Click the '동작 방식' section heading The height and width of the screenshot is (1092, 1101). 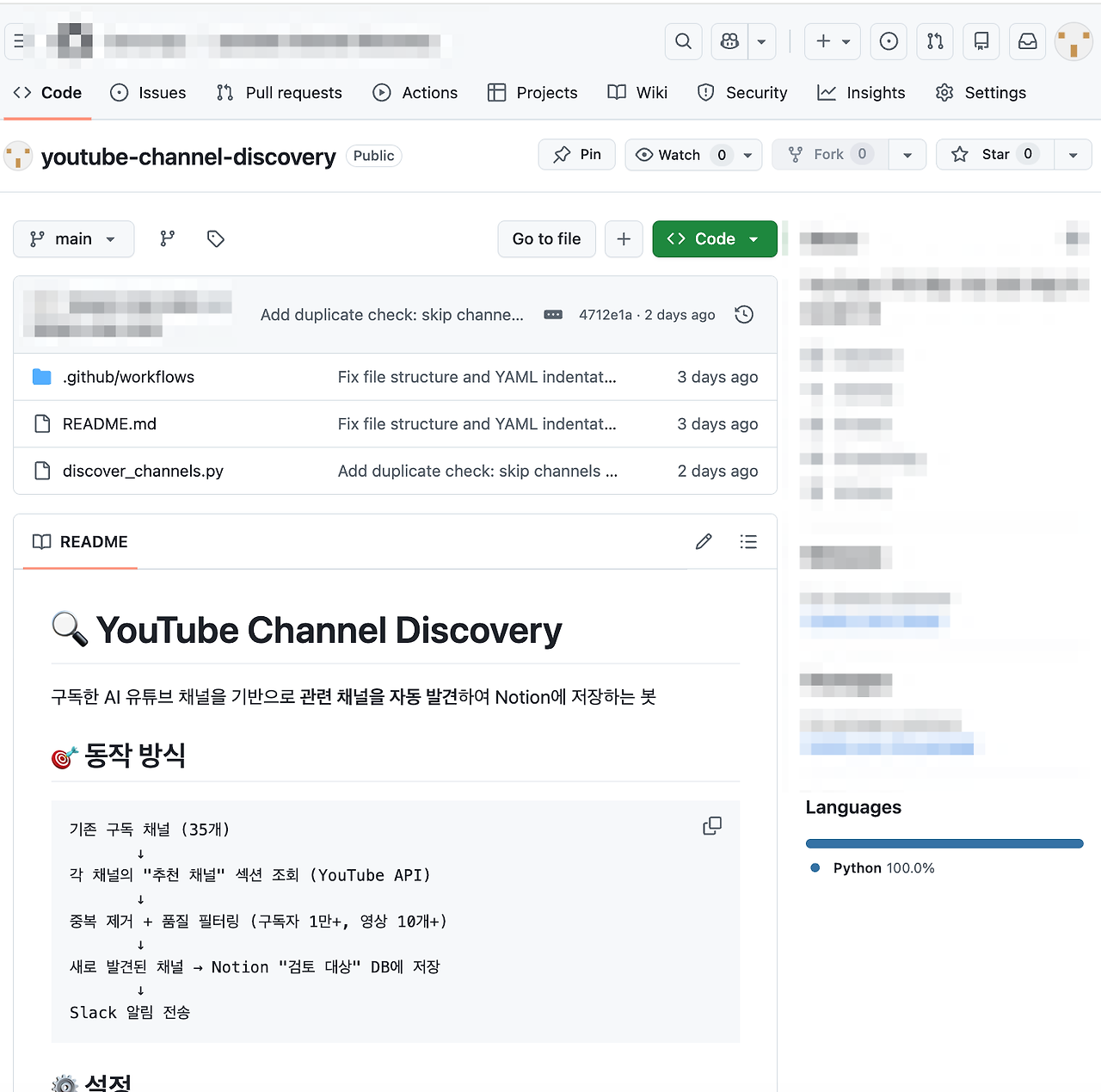pos(119,756)
